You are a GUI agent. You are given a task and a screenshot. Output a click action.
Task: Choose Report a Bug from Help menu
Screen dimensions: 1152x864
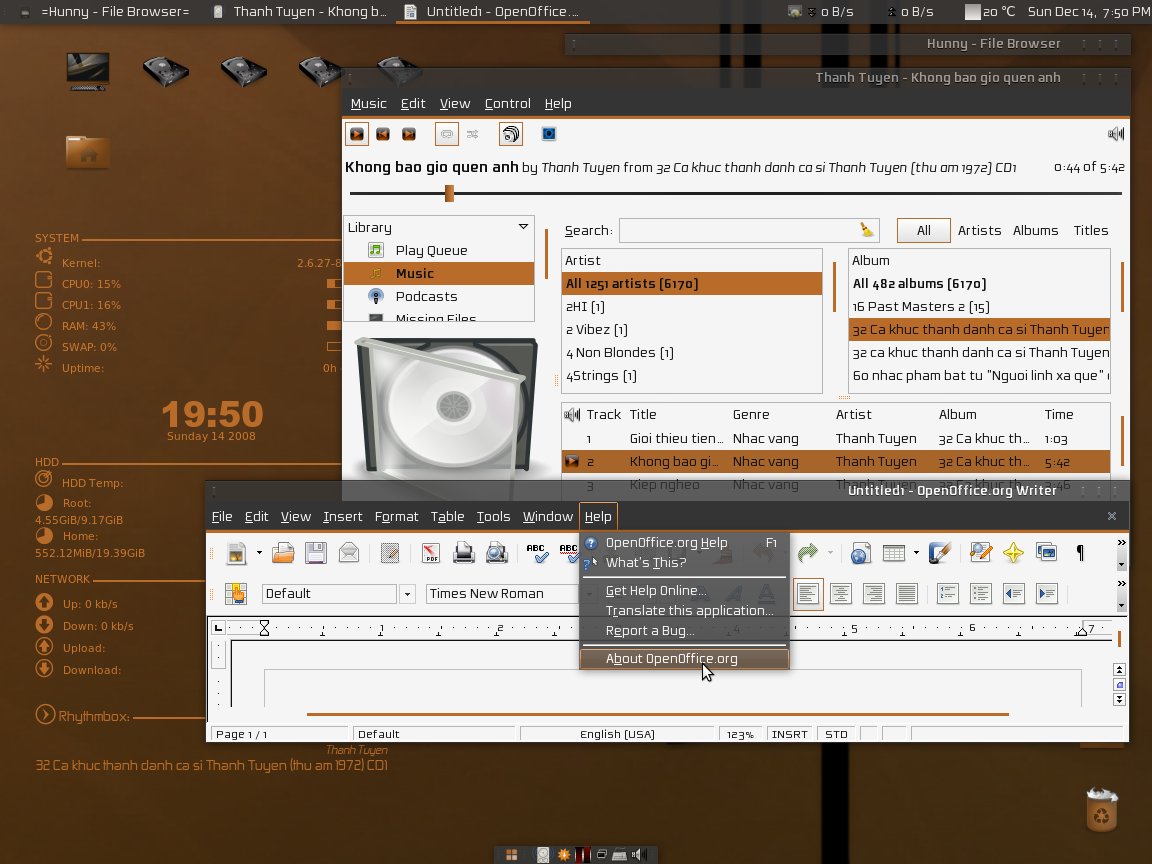(684, 630)
